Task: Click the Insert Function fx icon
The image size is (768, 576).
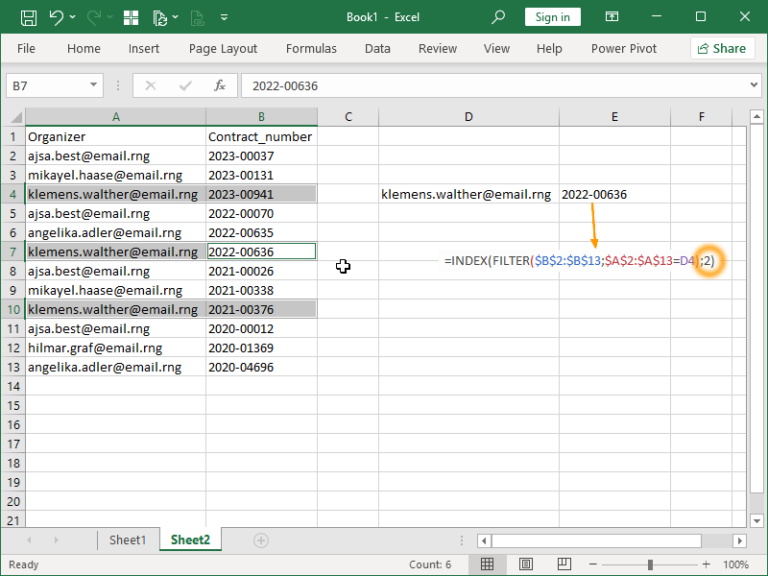Action: pyautogui.click(x=219, y=86)
